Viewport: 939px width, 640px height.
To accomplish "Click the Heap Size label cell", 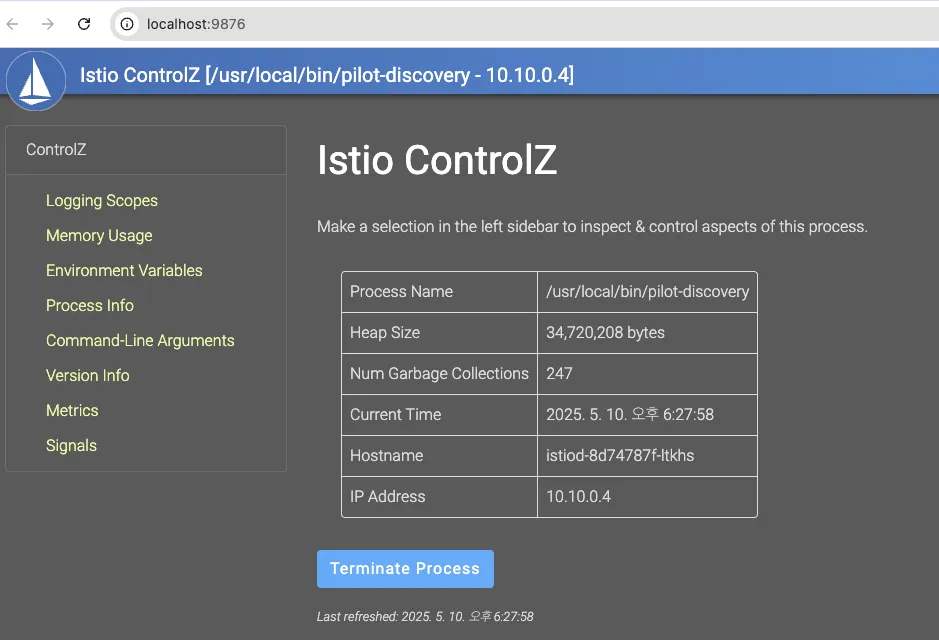I will point(439,332).
